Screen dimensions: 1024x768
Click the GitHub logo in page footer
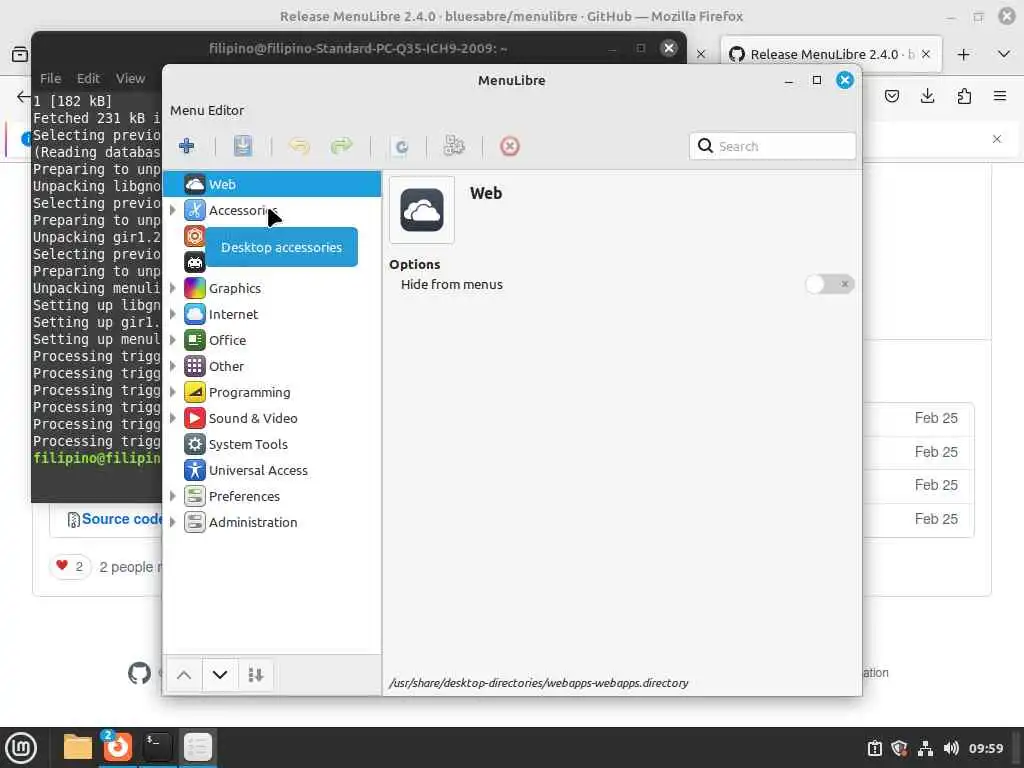tap(139, 673)
